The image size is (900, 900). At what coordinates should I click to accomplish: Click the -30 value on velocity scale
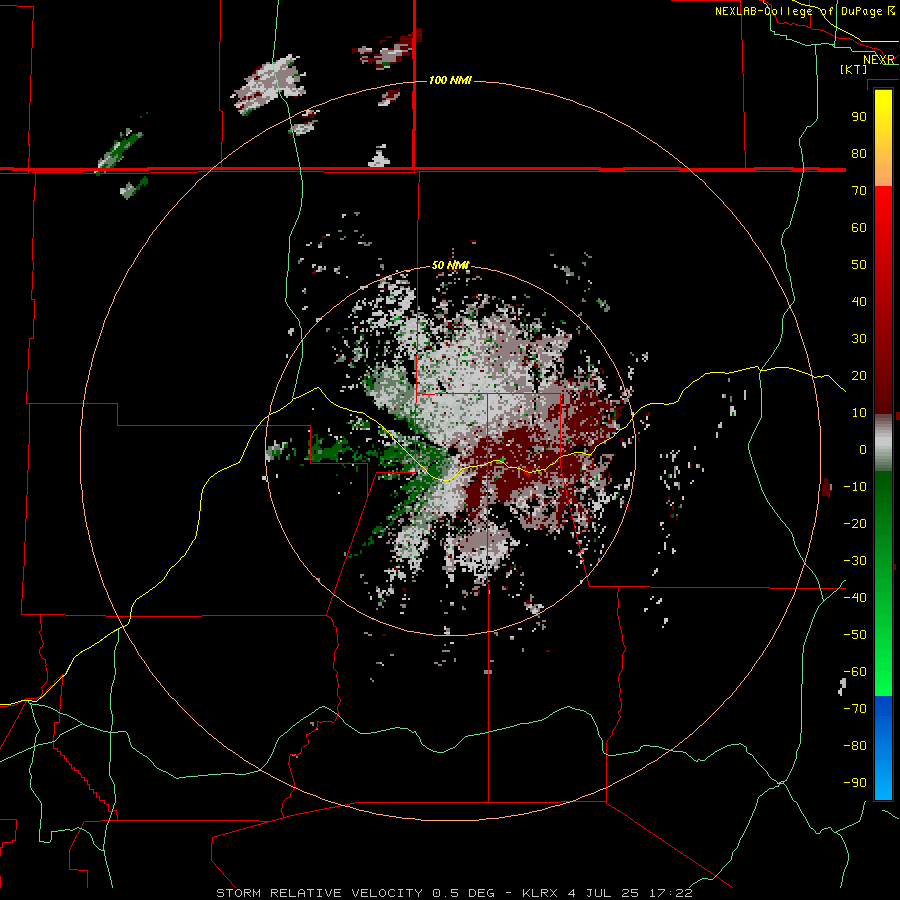click(855, 561)
